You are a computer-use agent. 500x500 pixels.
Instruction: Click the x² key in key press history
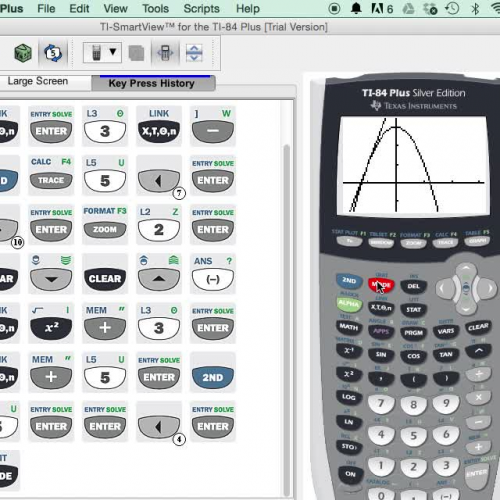(51, 328)
